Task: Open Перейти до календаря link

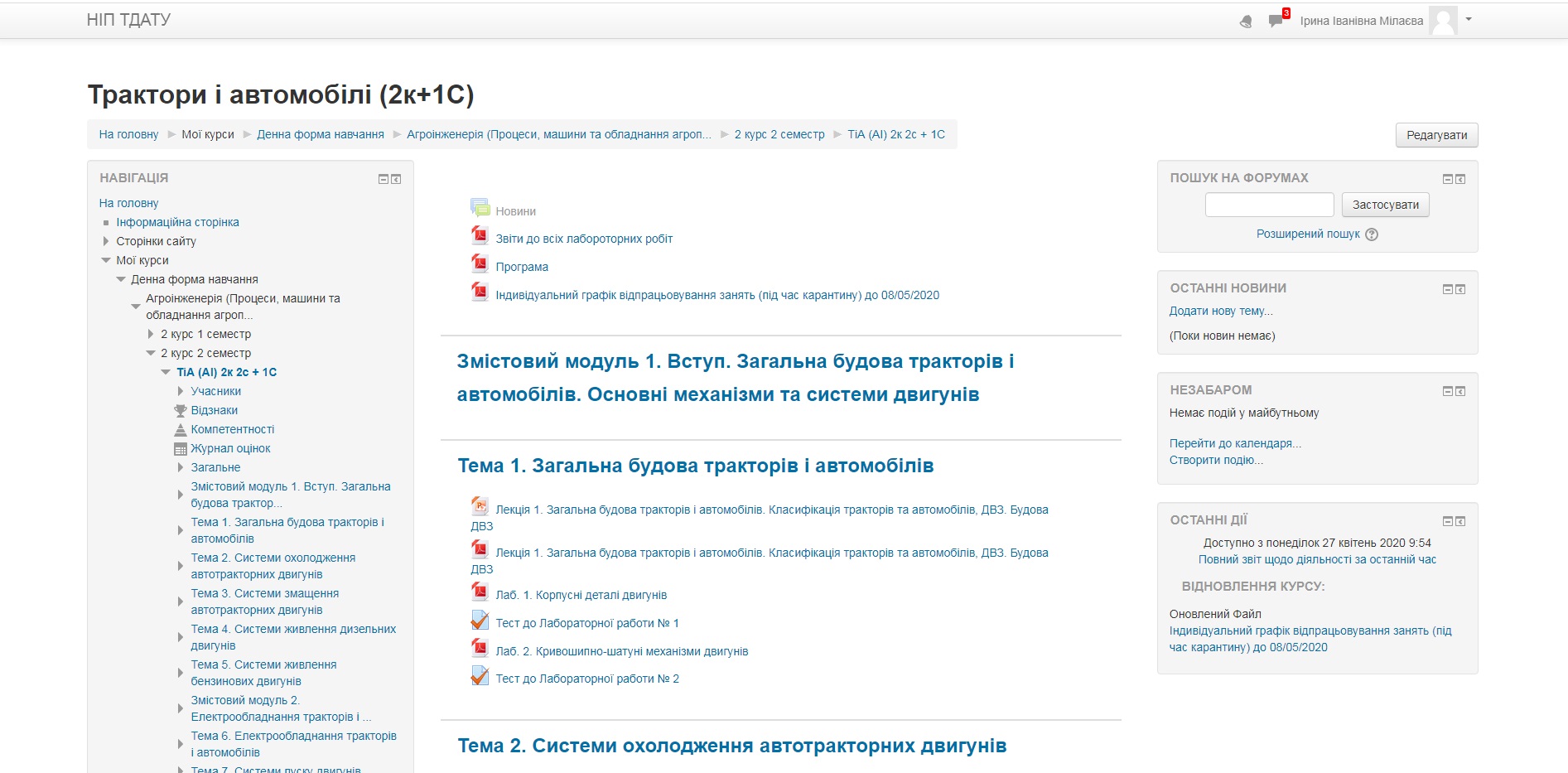Action: click(1235, 443)
